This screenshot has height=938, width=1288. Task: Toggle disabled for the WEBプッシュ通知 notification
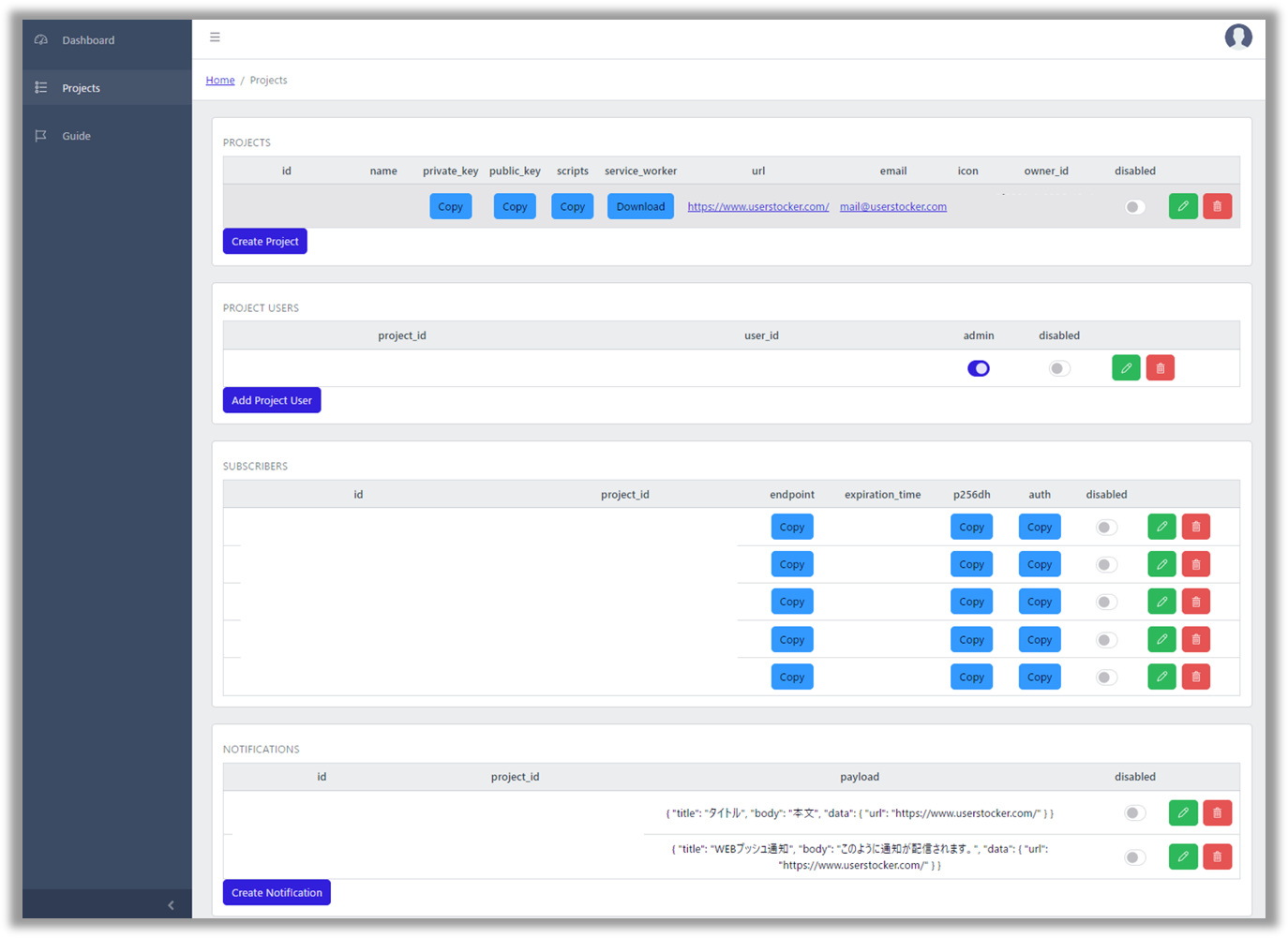[1135, 857]
